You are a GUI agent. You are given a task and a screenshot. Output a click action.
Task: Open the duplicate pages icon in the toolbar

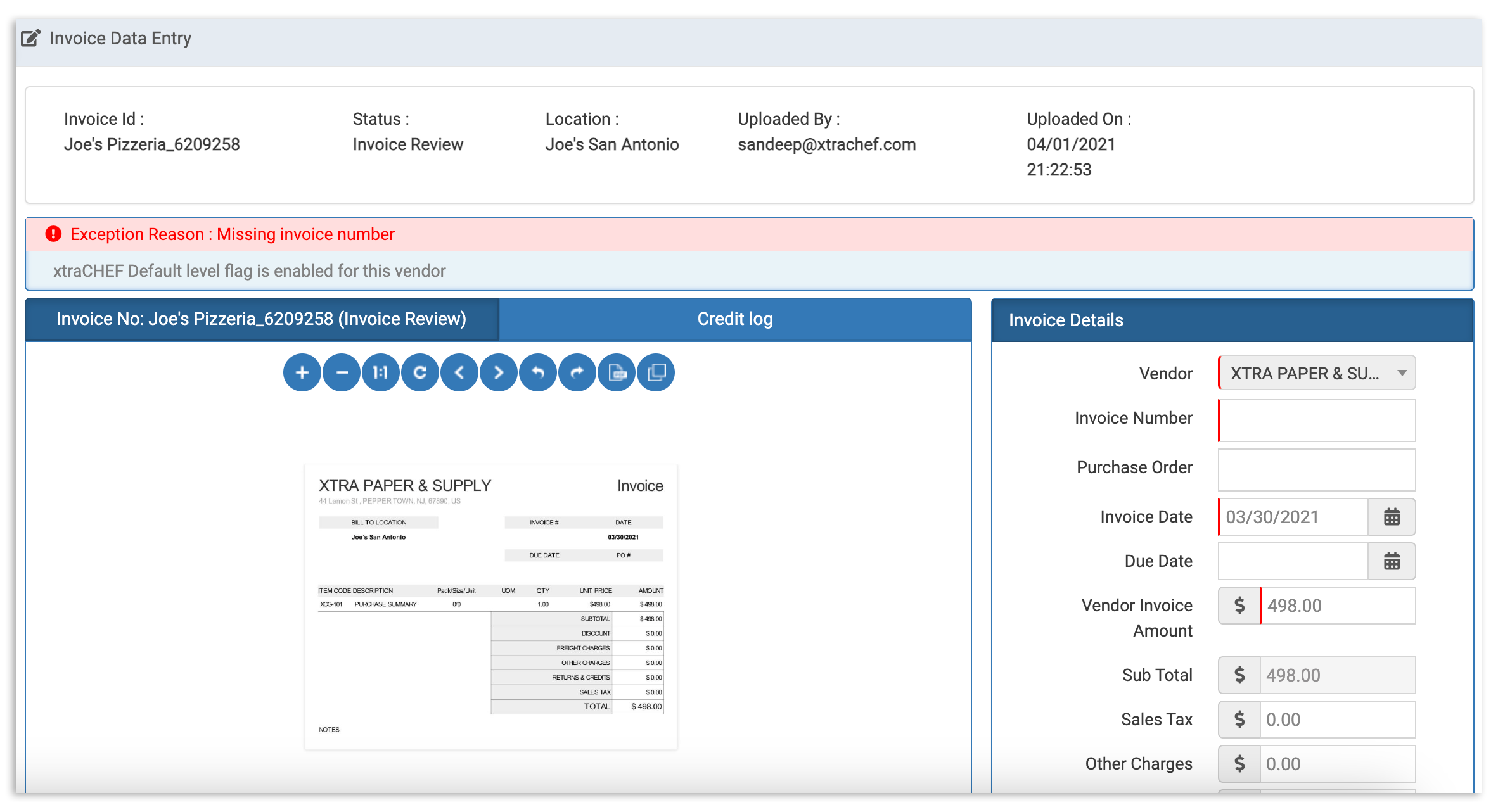click(655, 372)
